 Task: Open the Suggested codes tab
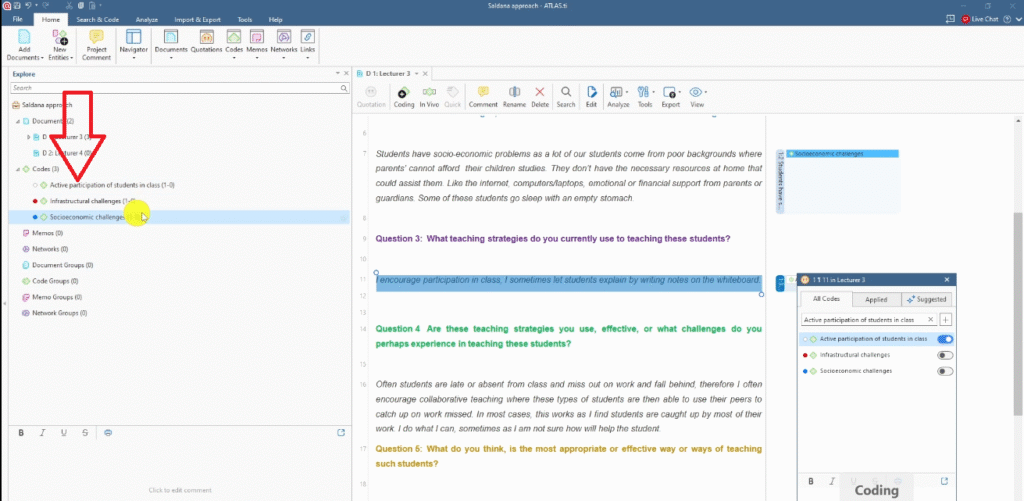924,299
